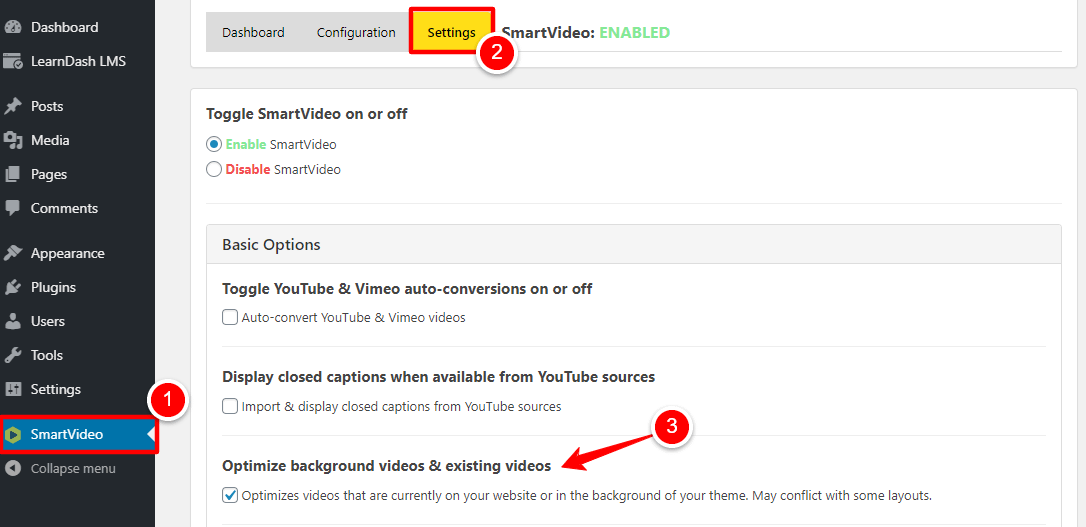Open LearnDash LMS menu item
Viewport: 1086px width, 527px height.
78,62
